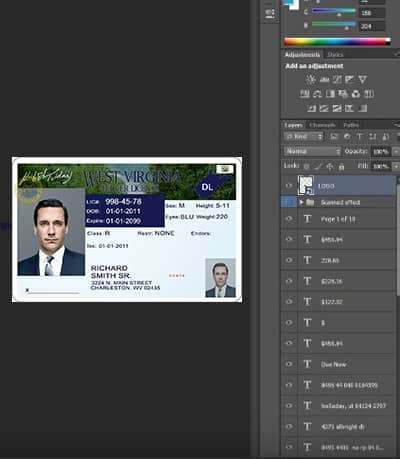This screenshot has height=459, width=400.
Task: Add a Brightness/Contrast adjustment
Action: point(311,79)
